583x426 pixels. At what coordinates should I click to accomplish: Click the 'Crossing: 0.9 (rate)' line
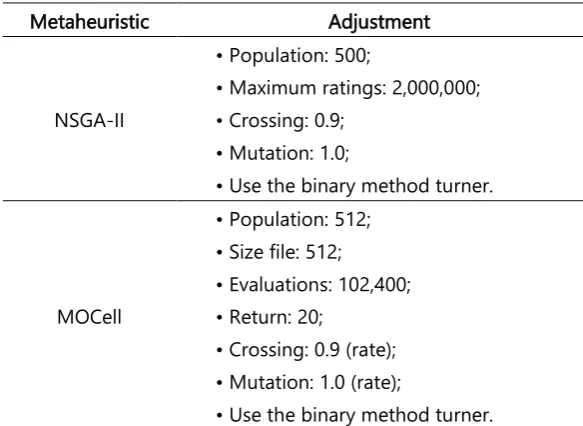[x=312, y=350]
